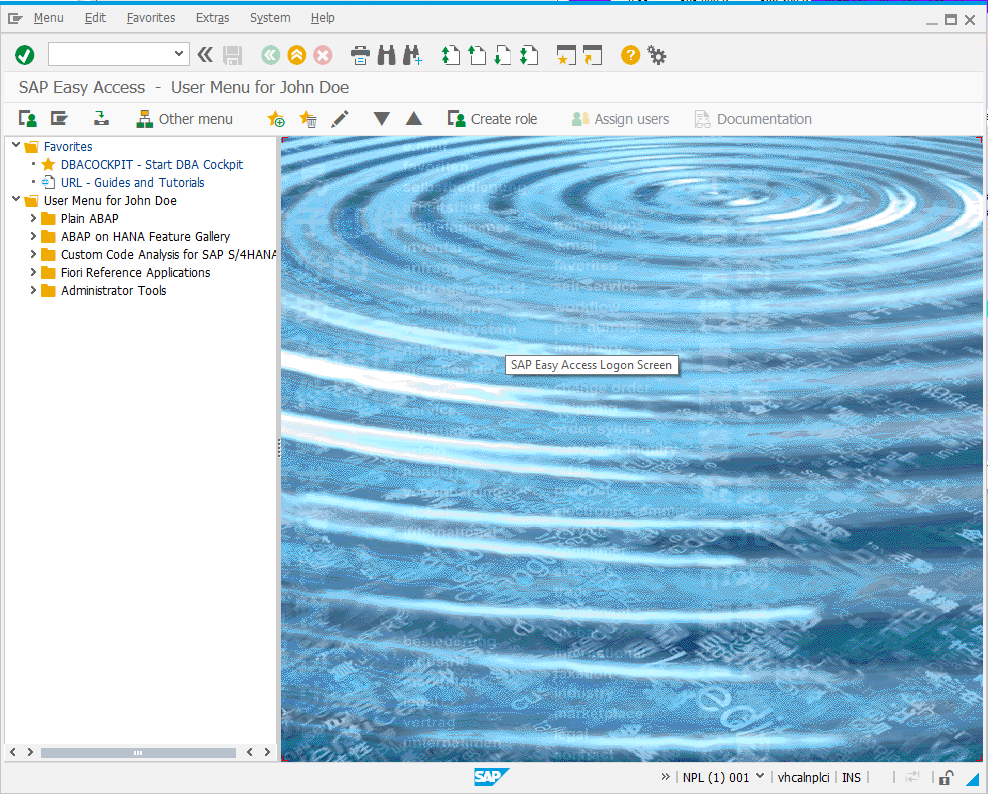Open the command field history dropdown arrow
The height and width of the screenshot is (794, 988).
point(179,54)
